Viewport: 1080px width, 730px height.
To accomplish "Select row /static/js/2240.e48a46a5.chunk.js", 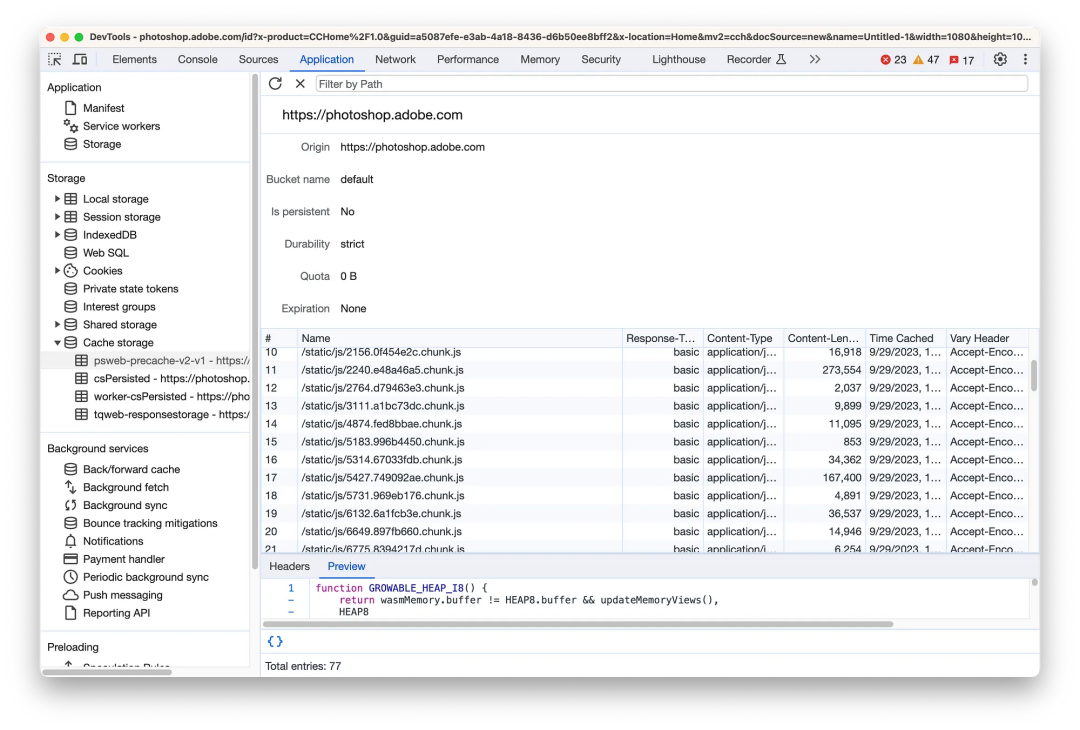I will click(x=645, y=370).
